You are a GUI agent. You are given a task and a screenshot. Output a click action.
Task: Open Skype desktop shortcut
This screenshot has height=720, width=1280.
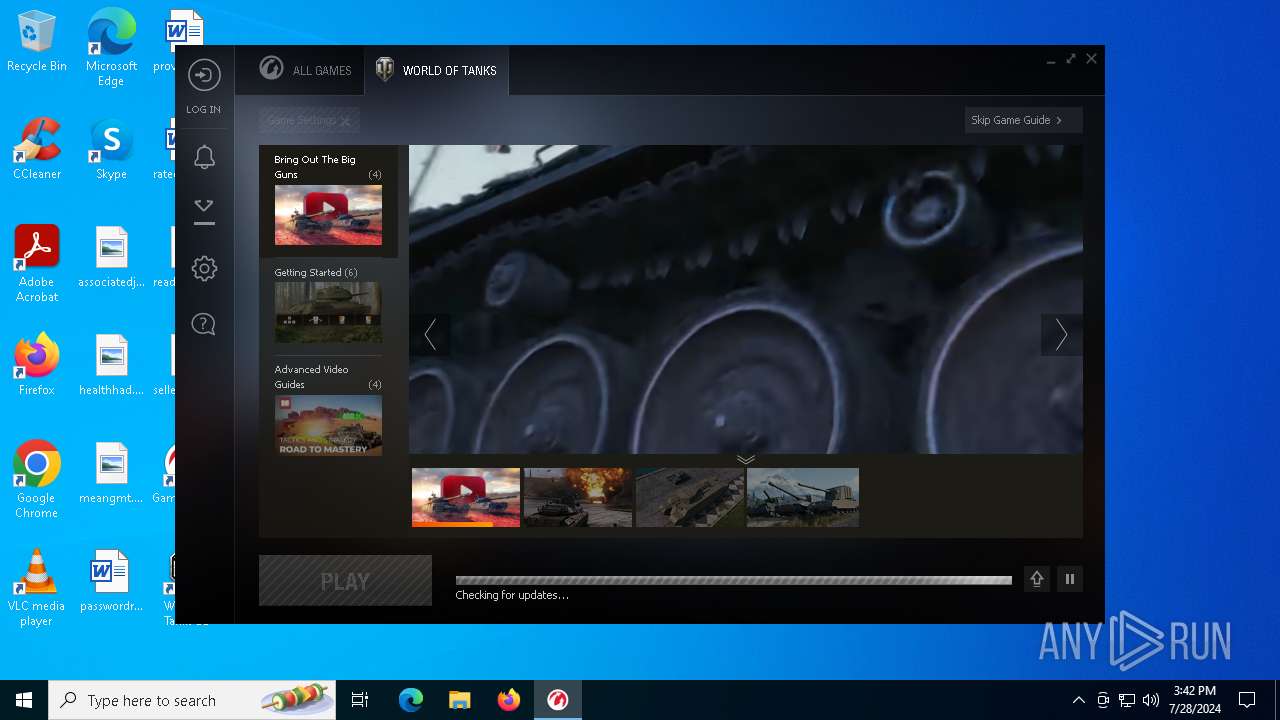tap(111, 150)
